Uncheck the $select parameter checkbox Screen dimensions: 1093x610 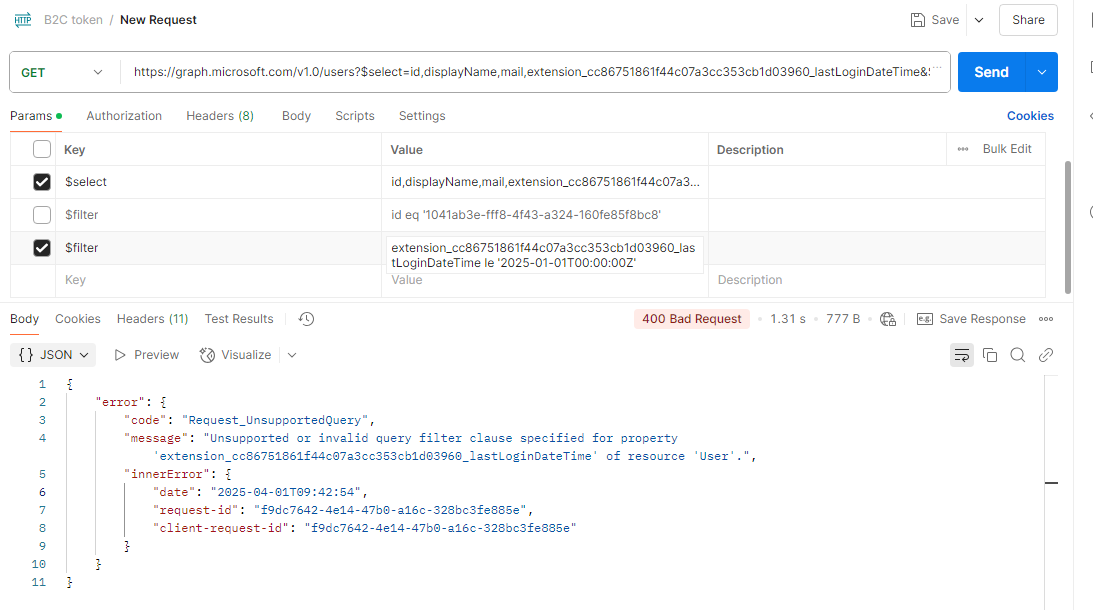click(42, 182)
